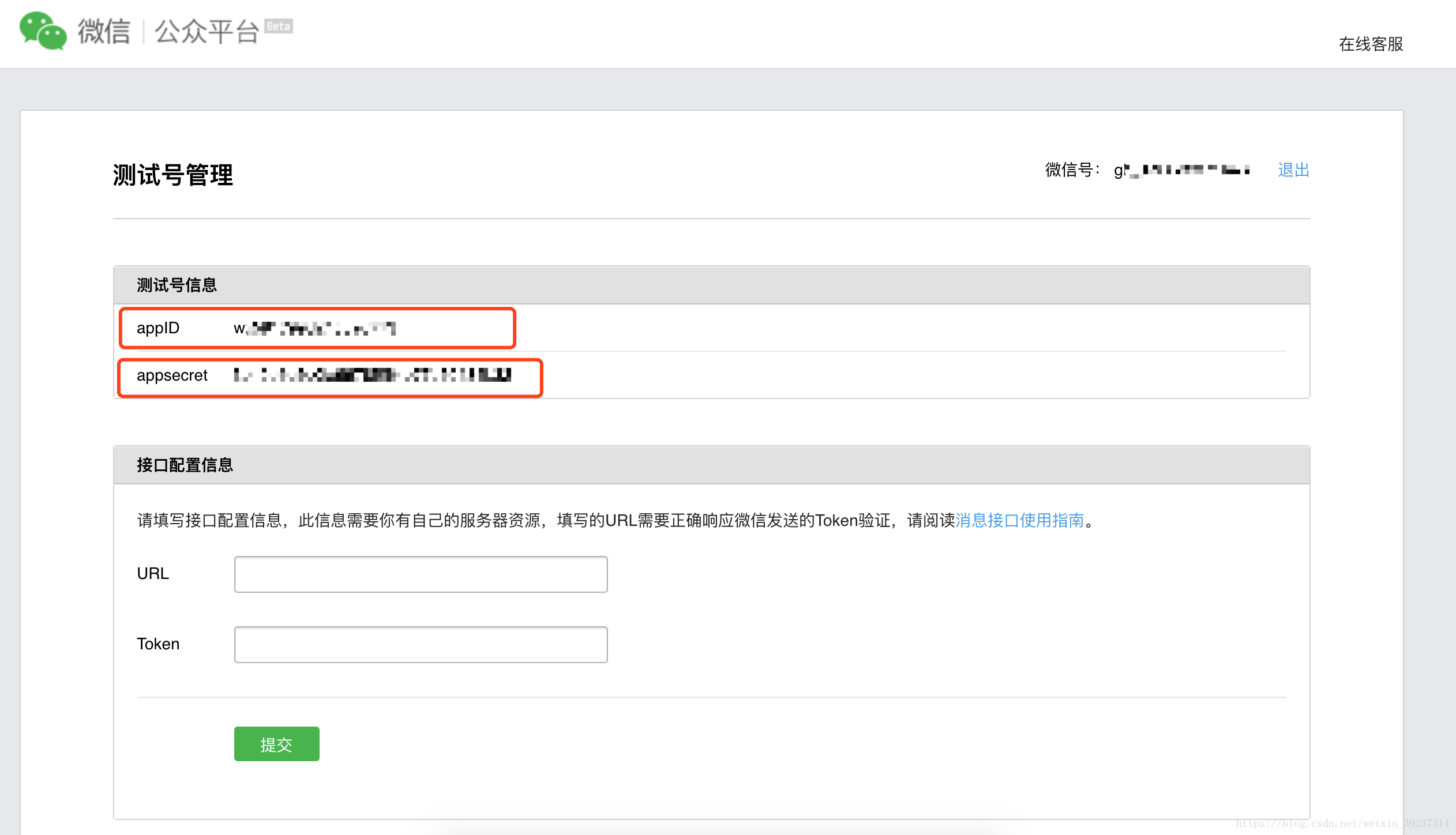Click the Token field label
1456x835 pixels.
point(158,644)
